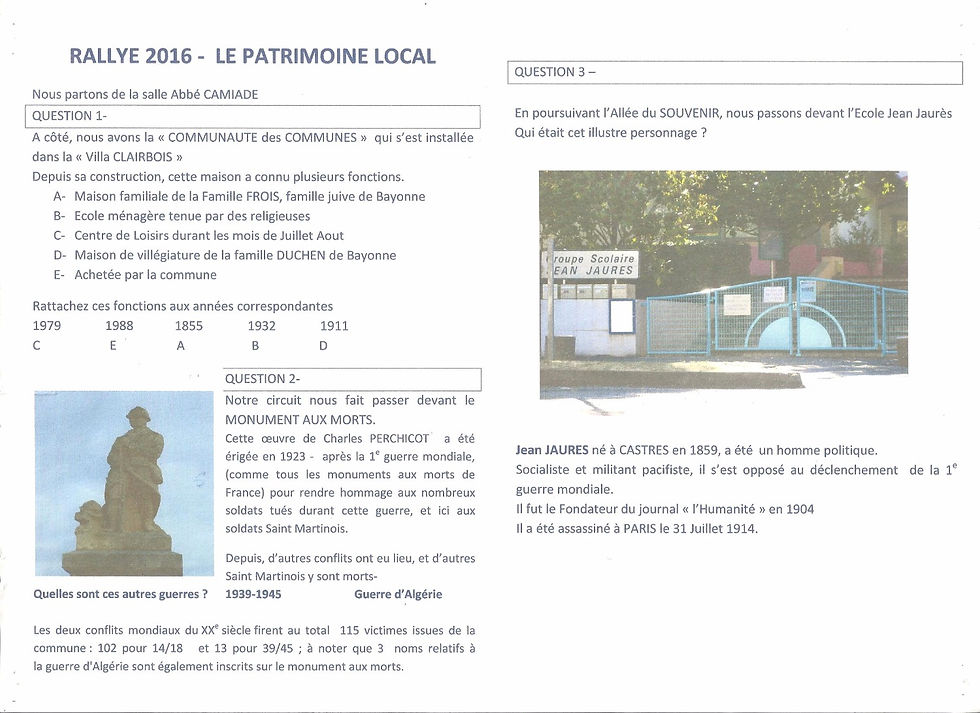Click the answer letter D under 1911
The width and height of the screenshot is (980, 713).
[323, 346]
